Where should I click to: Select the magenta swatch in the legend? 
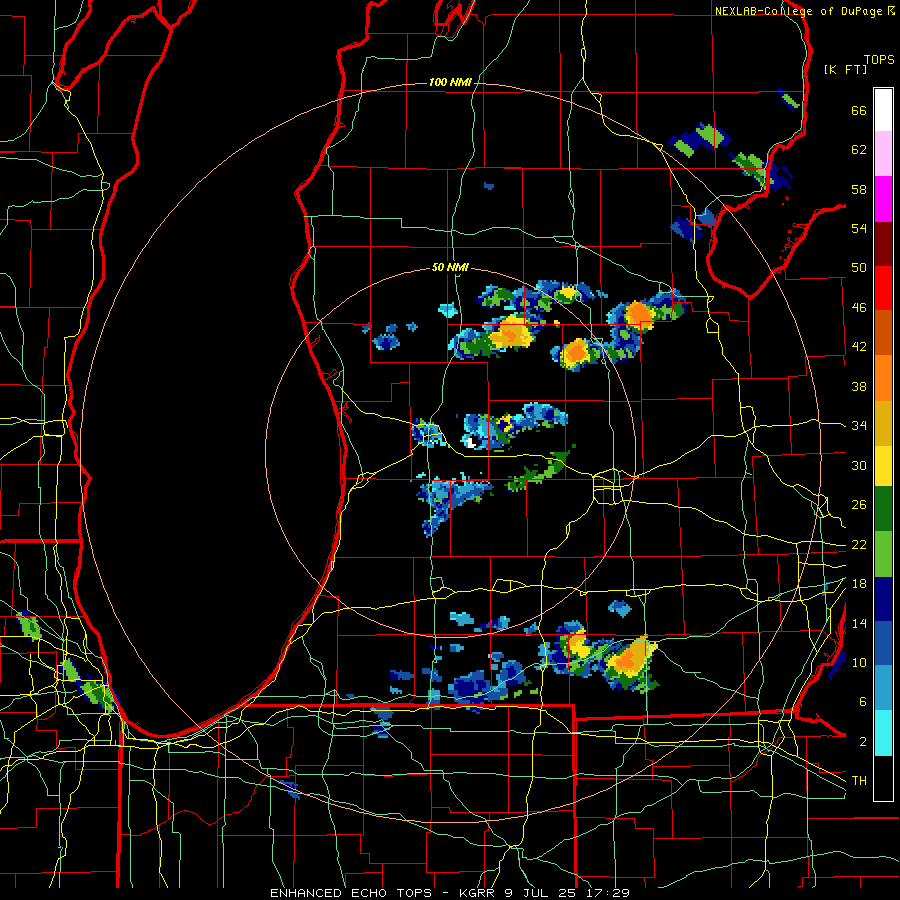pyautogui.click(x=883, y=199)
